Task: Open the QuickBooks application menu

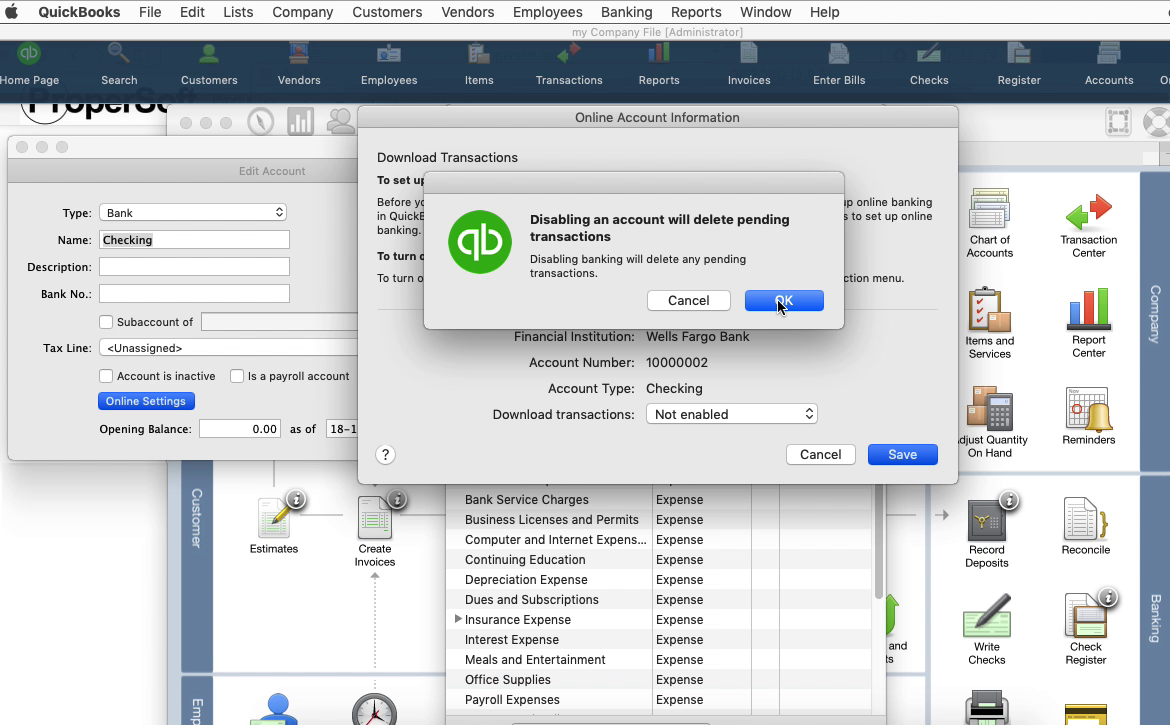Action: [x=79, y=12]
